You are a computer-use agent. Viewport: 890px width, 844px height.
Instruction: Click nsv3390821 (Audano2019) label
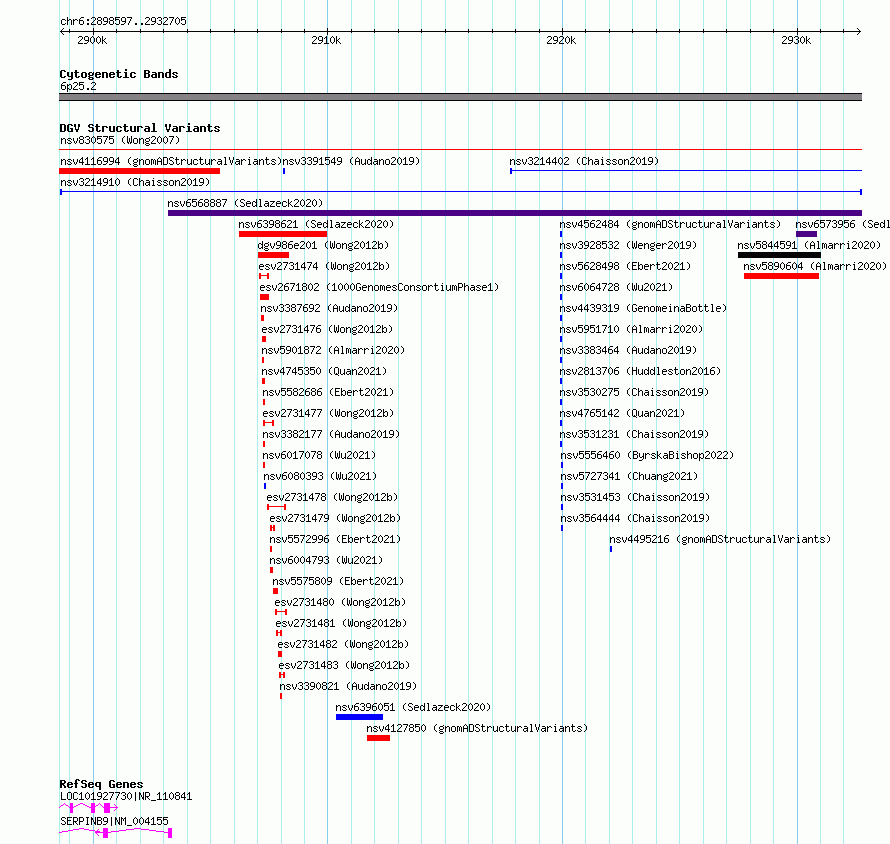point(348,686)
